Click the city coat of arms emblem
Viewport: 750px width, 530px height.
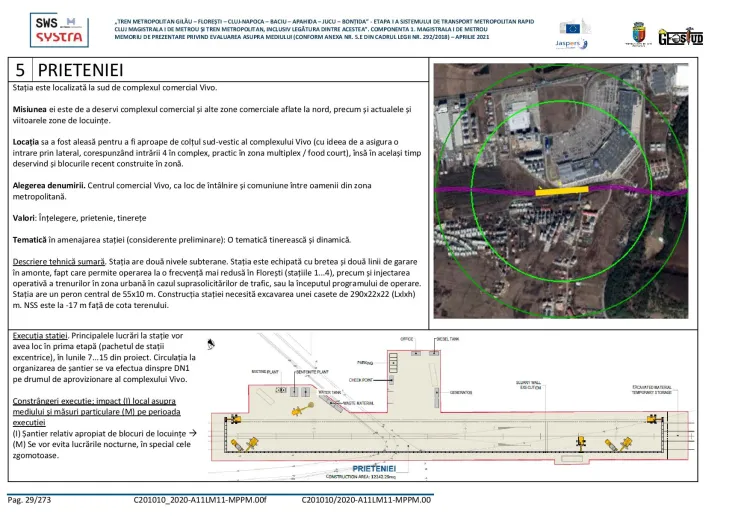(639, 33)
